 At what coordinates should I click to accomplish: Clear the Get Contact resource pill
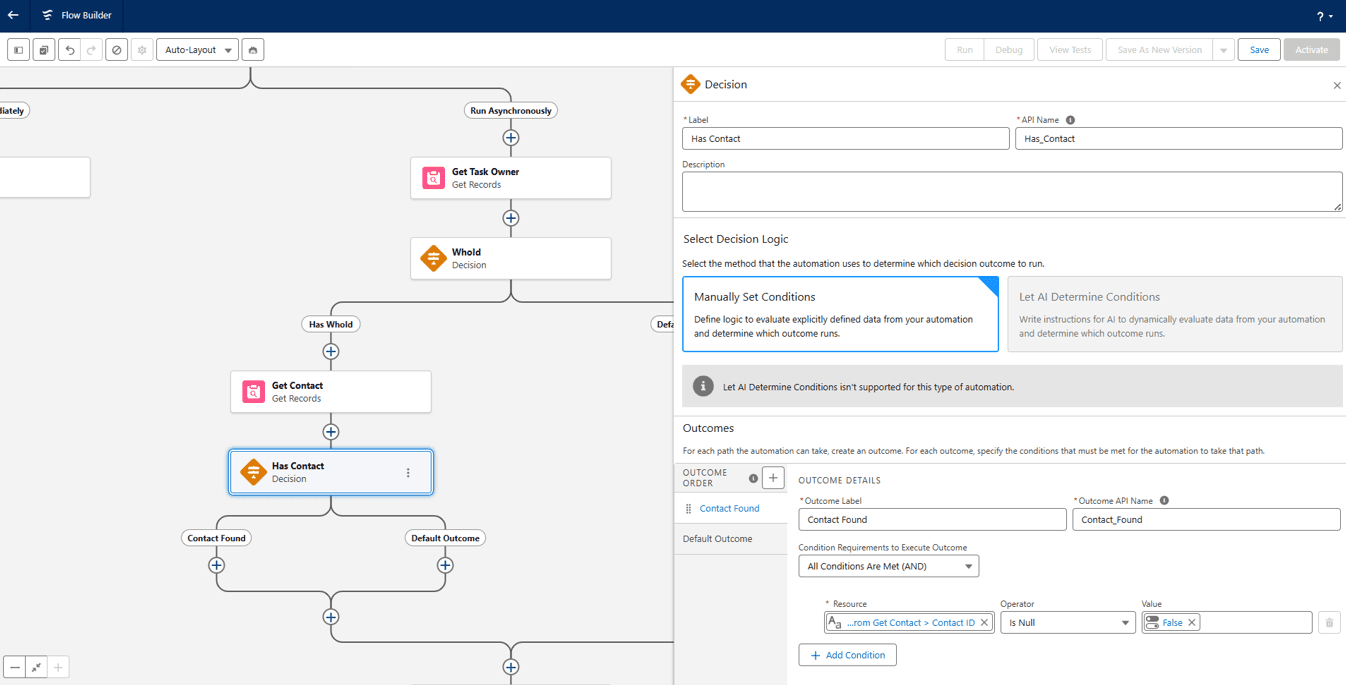tap(984, 623)
